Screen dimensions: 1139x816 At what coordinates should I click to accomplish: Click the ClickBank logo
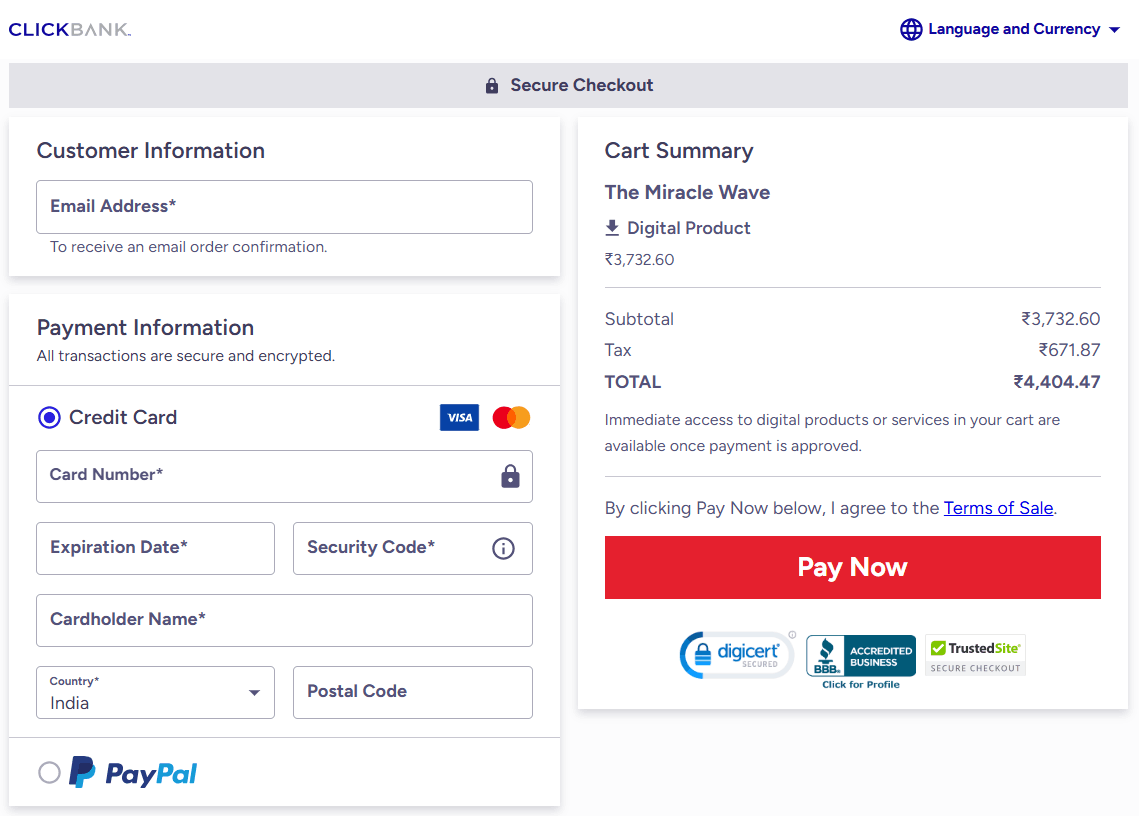(x=70, y=30)
